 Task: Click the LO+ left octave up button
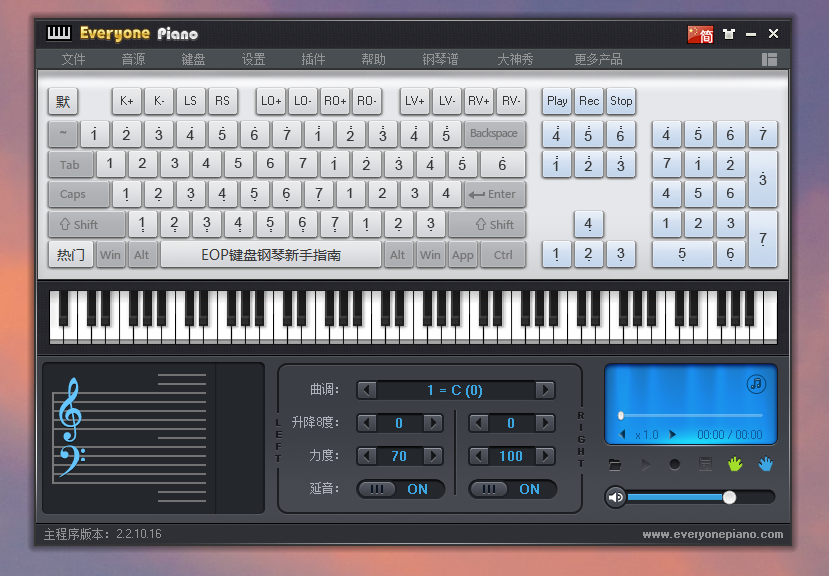(x=271, y=101)
